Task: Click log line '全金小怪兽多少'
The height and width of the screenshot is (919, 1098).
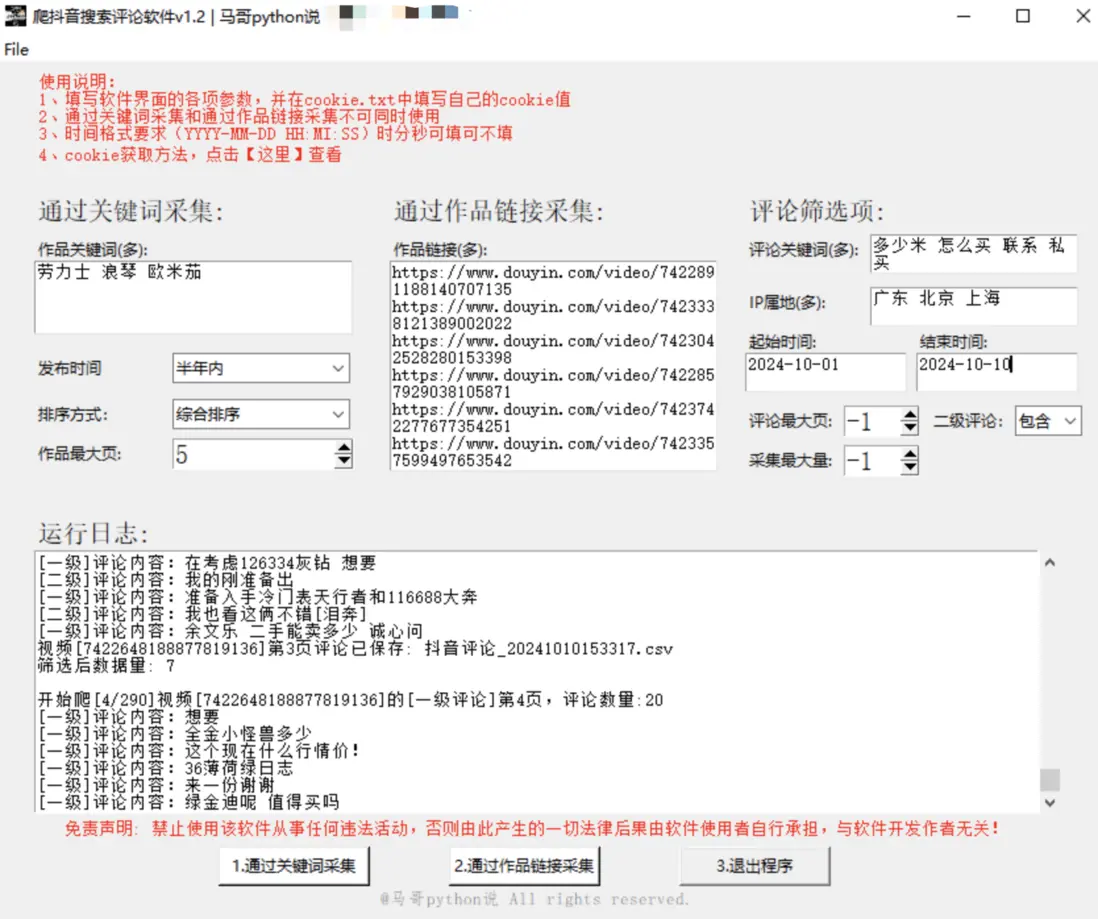Action: pyautogui.click(x=174, y=733)
